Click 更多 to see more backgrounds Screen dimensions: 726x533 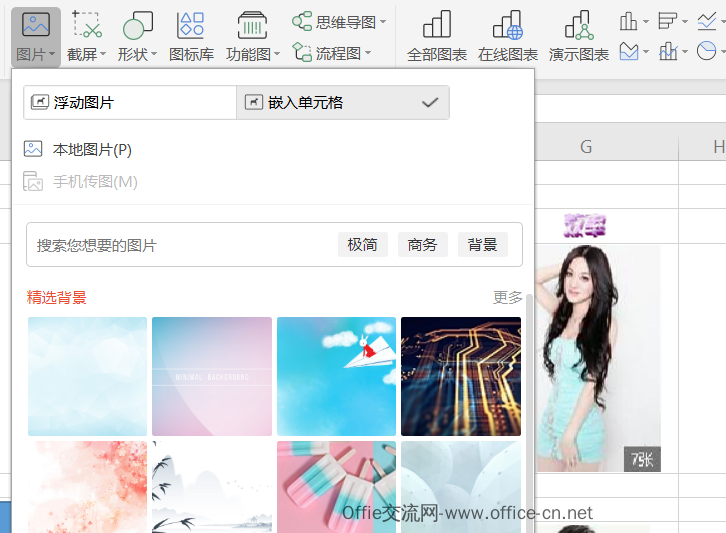(x=507, y=297)
